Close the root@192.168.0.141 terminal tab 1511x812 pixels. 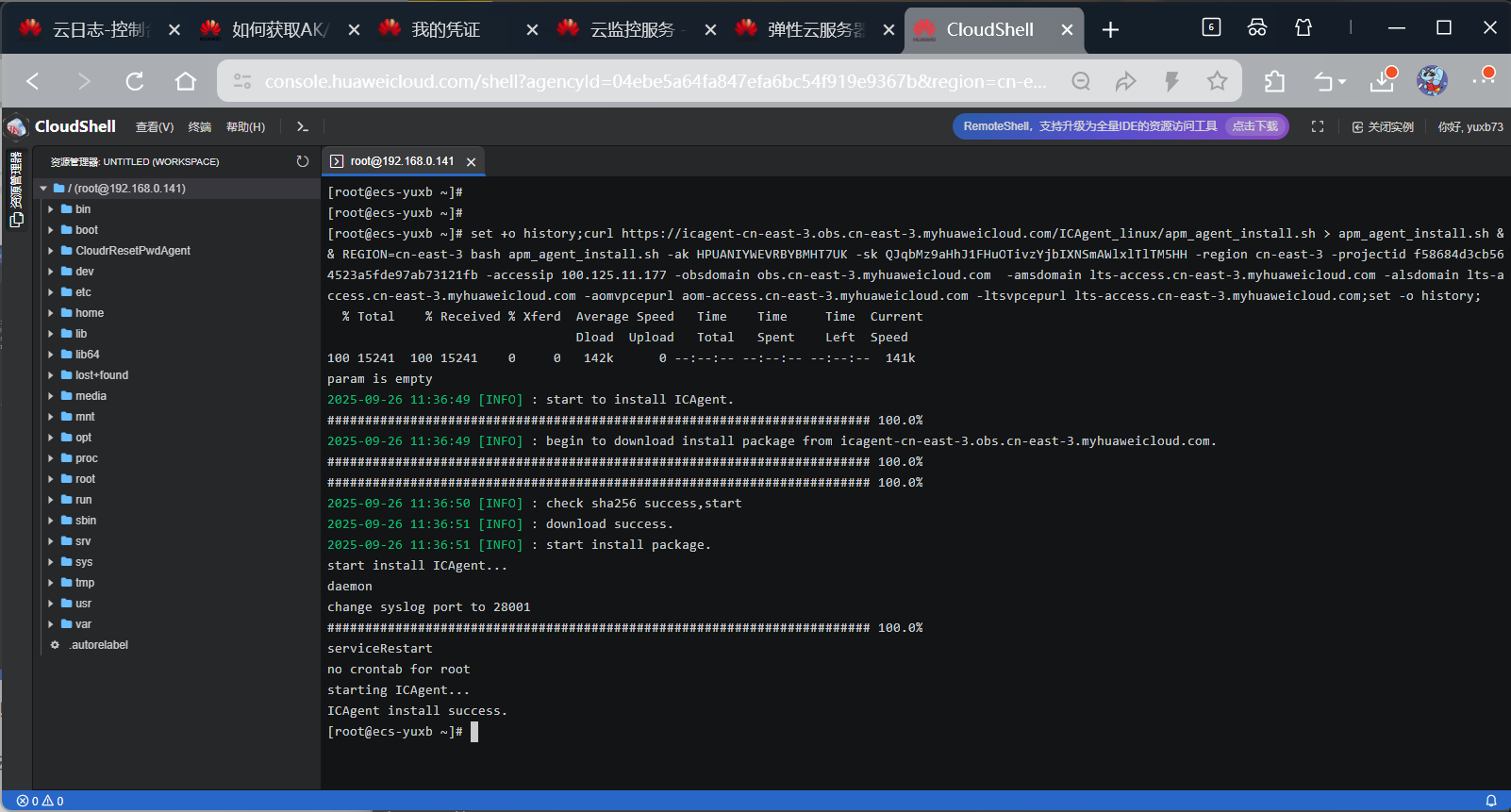click(471, 162)
